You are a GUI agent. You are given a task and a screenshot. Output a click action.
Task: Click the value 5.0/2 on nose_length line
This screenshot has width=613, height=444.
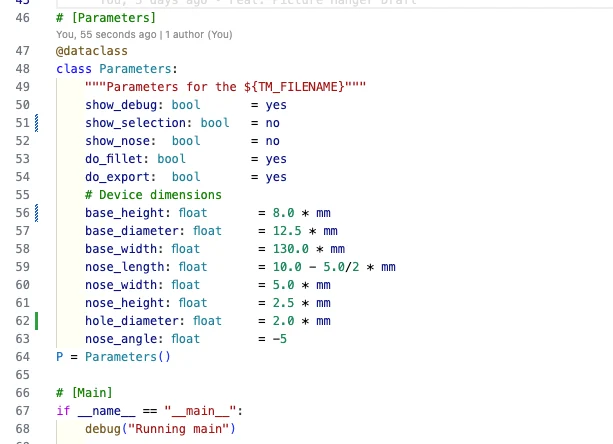[x=341, y=267]
